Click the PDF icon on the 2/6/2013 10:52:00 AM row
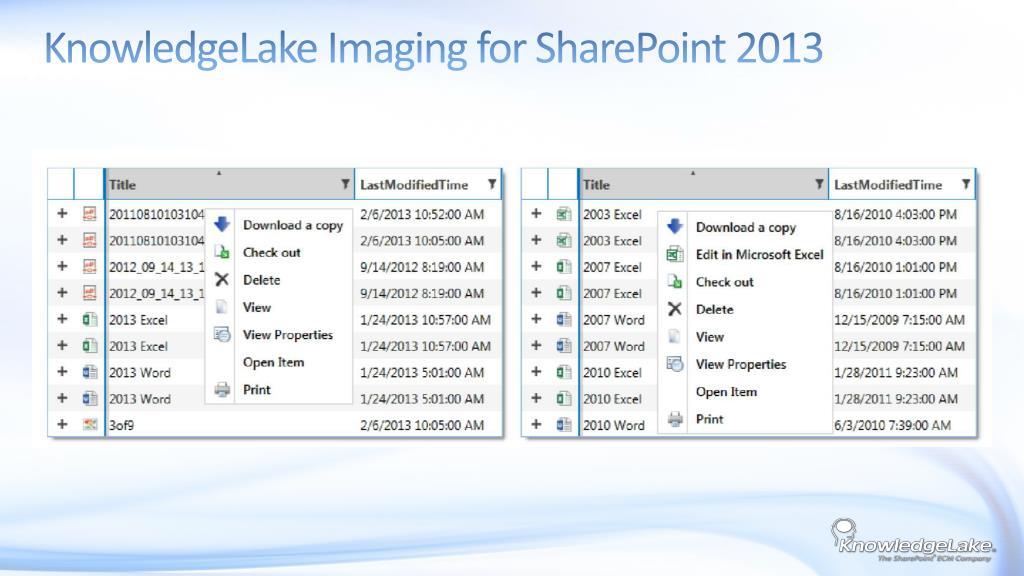This screenshot has height=576, width=1024. (x=89, y=214)
